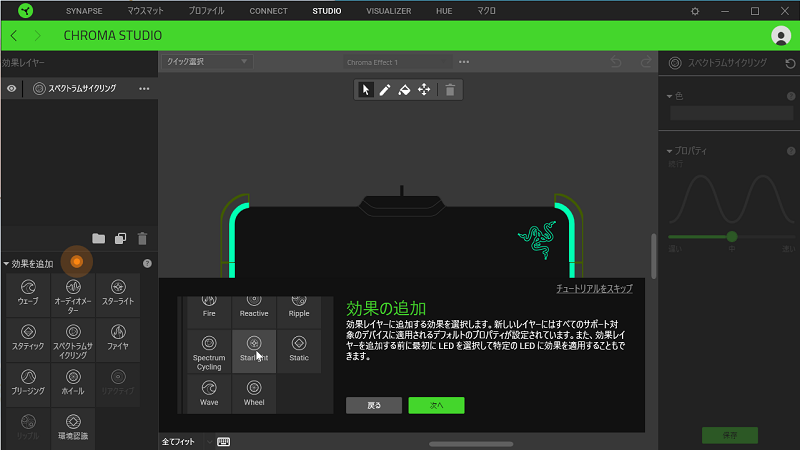Click the trash icon in the canvas toolbar

pyautogui.click(x=450, y=90)
